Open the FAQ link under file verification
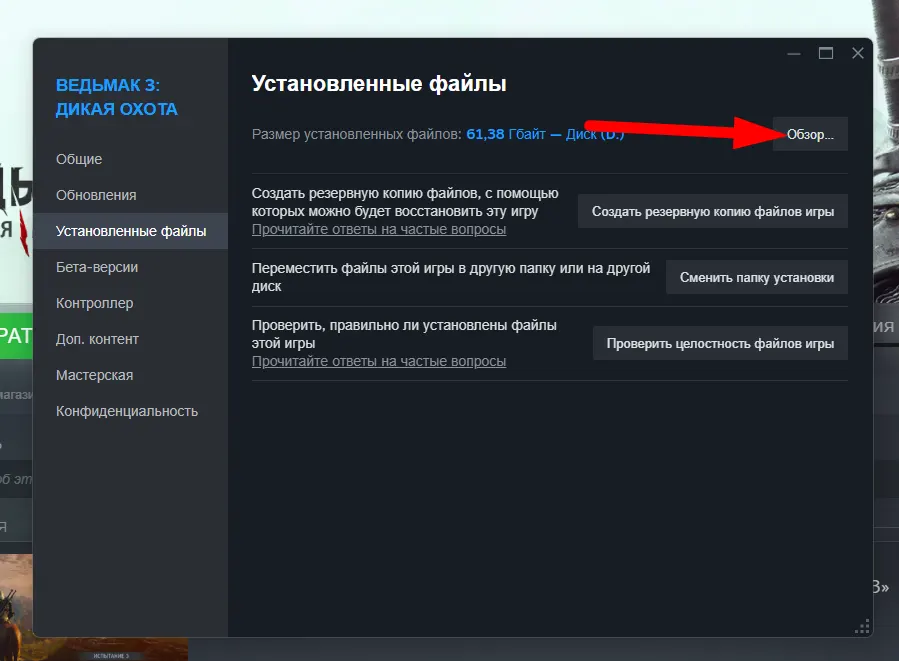899x661 pixels. (379, 361)
